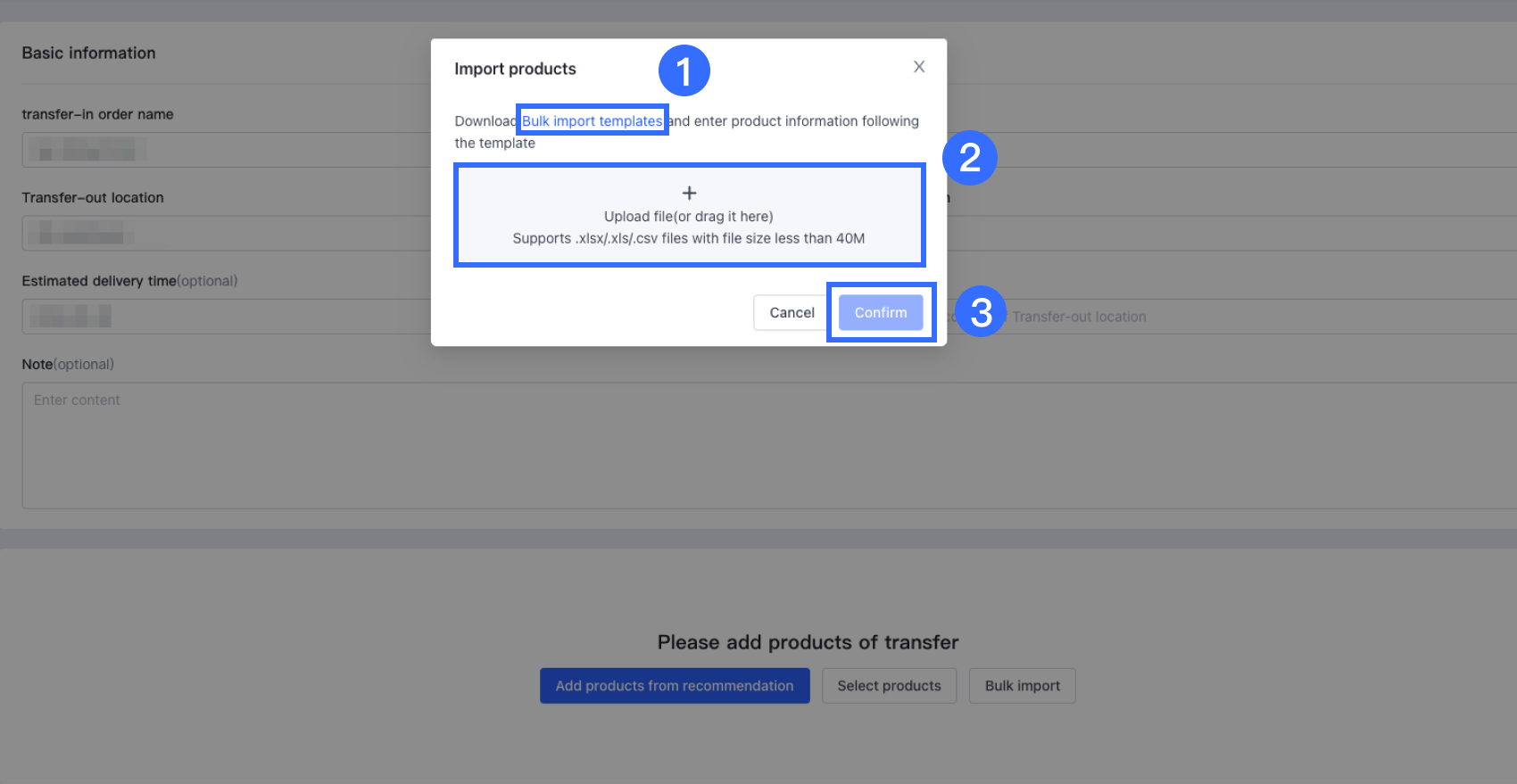Click the plus icon in the upload area

pyautogui.click(x=689, y=193)
